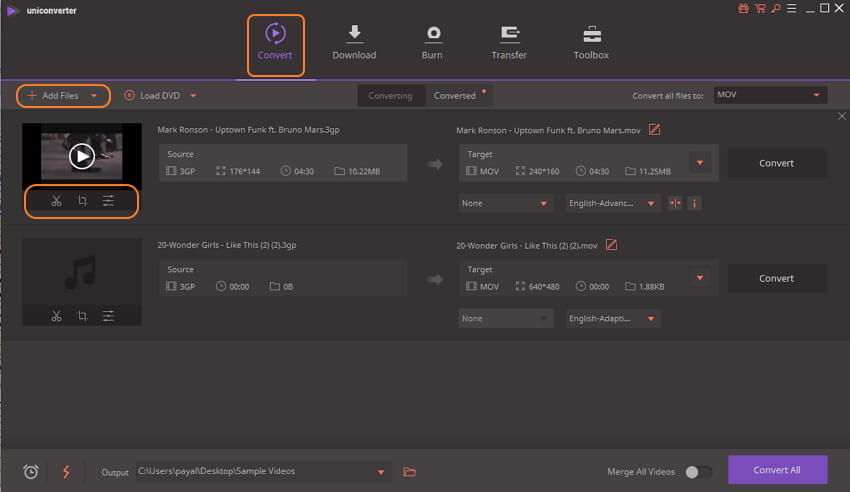Click the key registration icon

click(776, 8)
